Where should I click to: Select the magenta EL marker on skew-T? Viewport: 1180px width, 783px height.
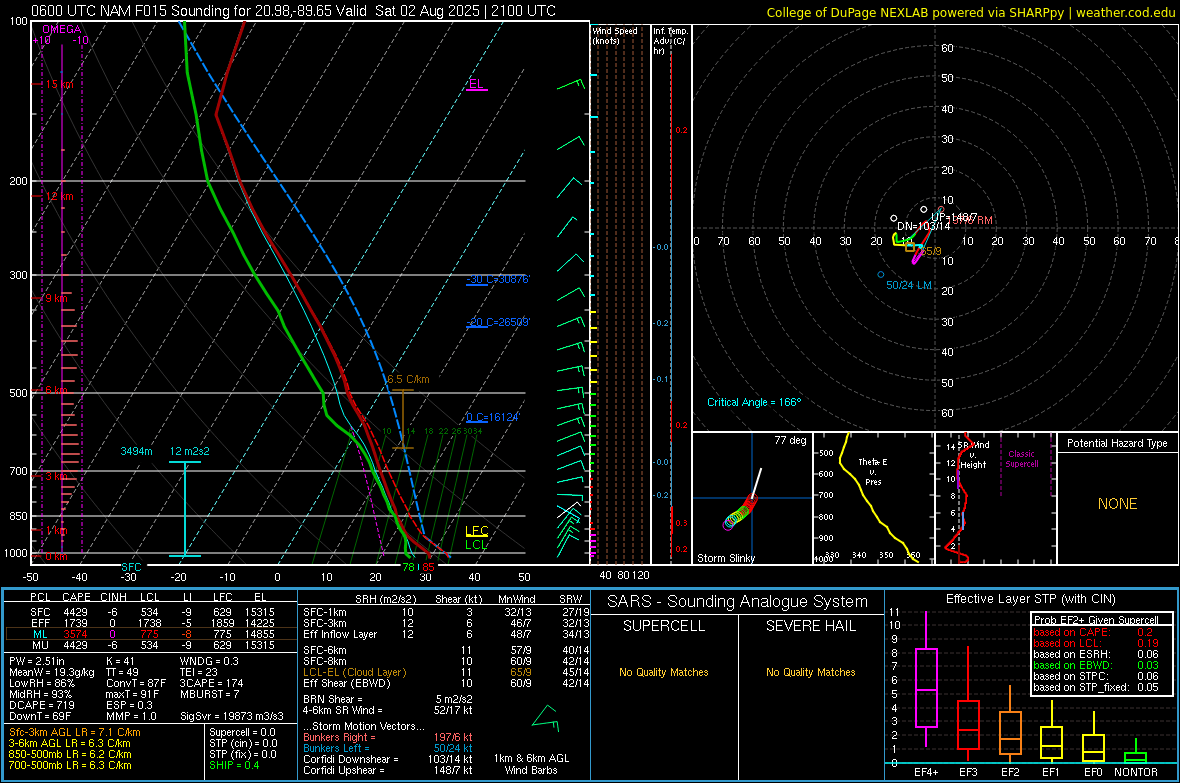(x=476, y=84)
